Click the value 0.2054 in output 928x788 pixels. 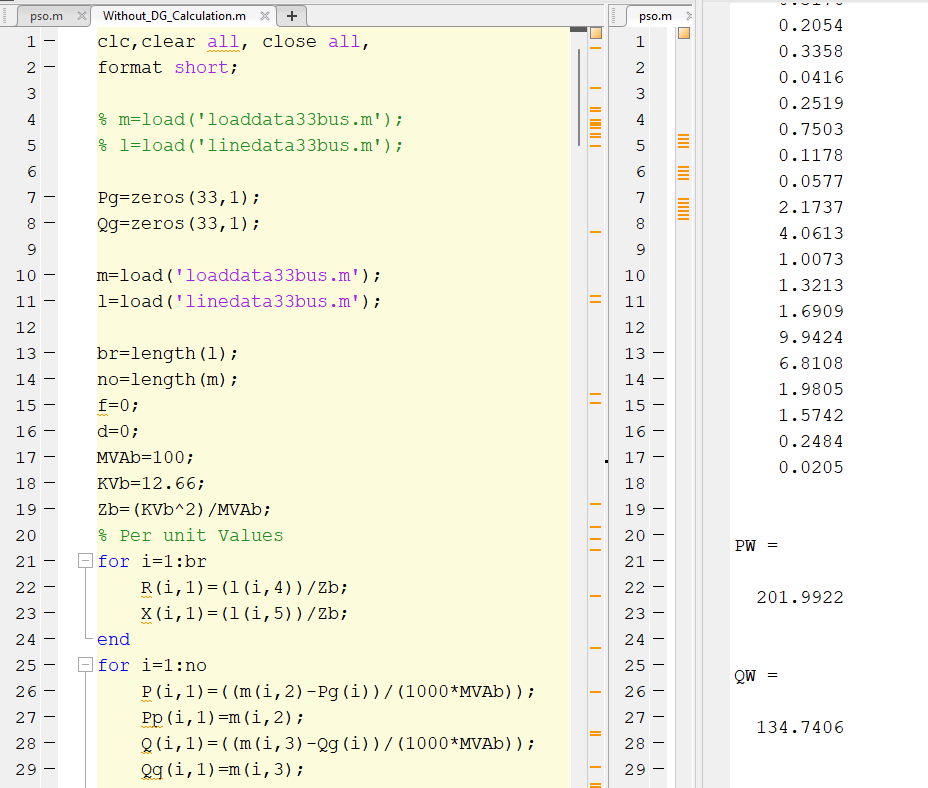coord(811,25)
